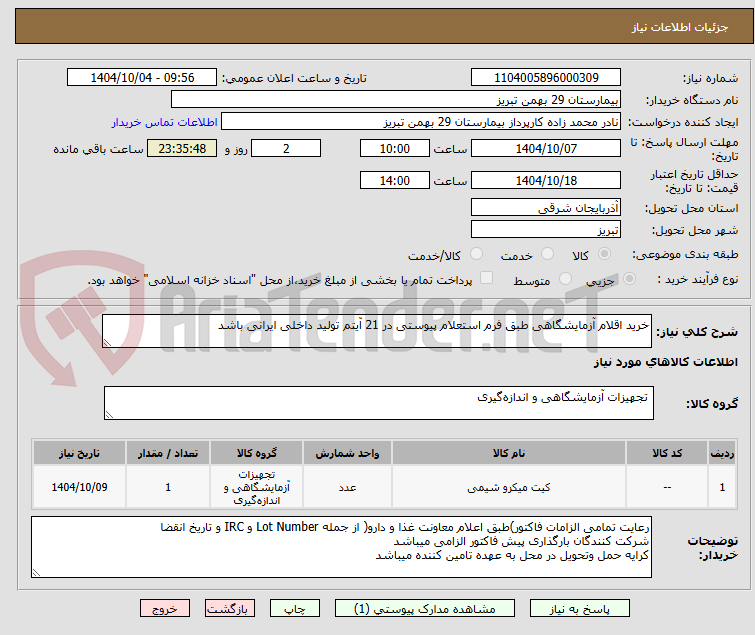Select the جزیی purchase type radio
The image size is (755, 635).
(x=629, y=279)
